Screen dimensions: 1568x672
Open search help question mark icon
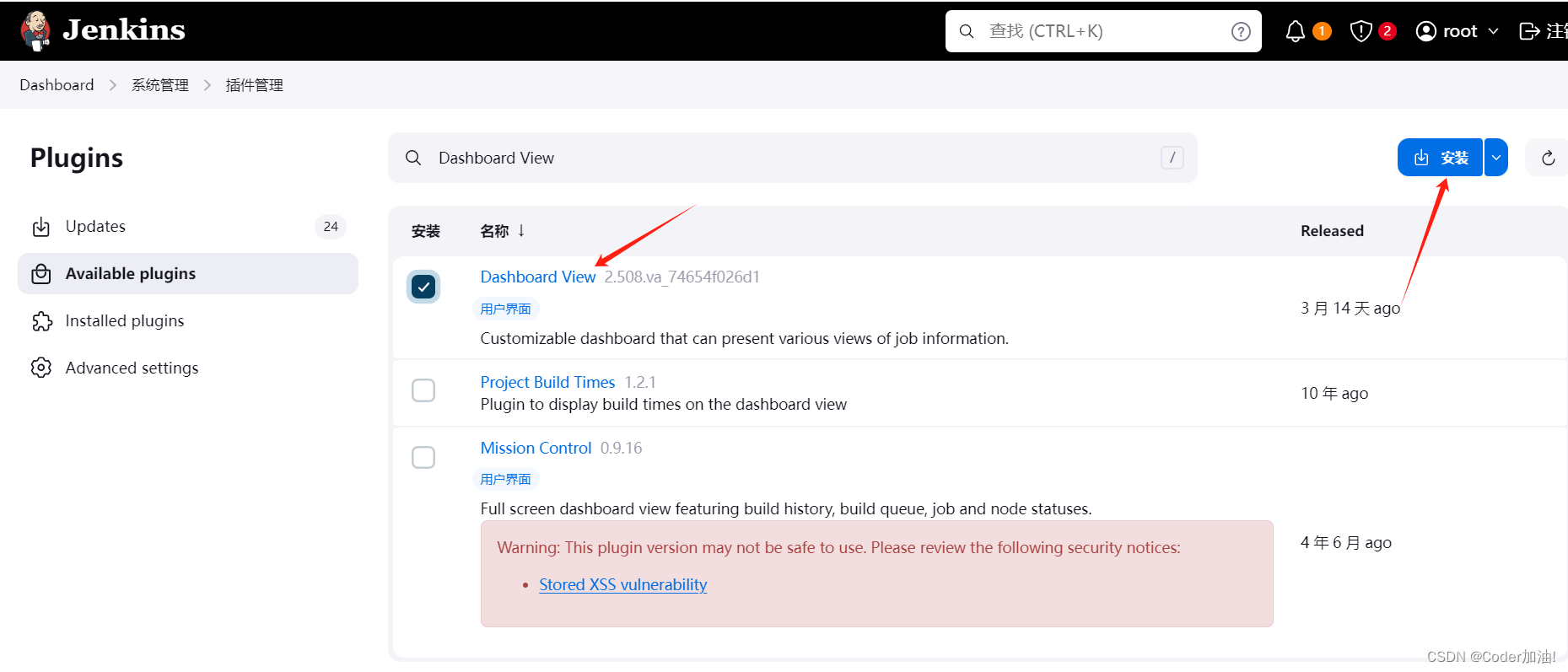click(1241, 31)
